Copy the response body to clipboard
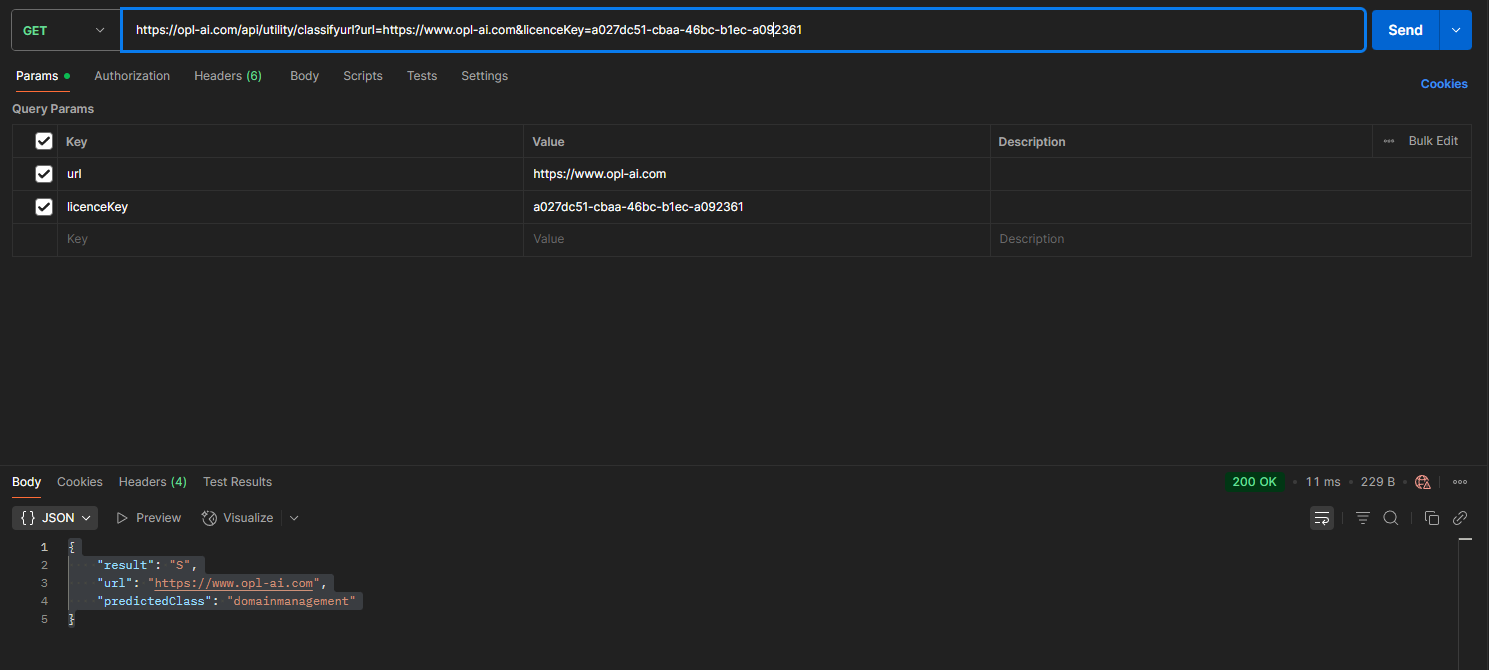Image resolution: width=1489 pixels, height=670 pixels. click(x=1431, y=518)
